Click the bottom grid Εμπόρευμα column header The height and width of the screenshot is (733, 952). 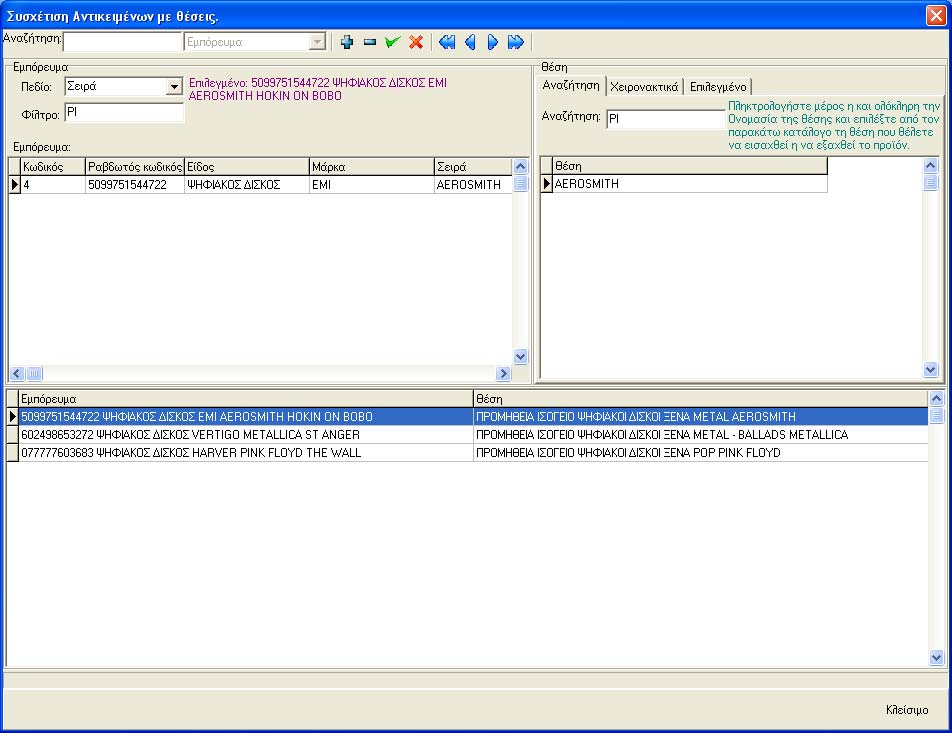tap(246, 399)
